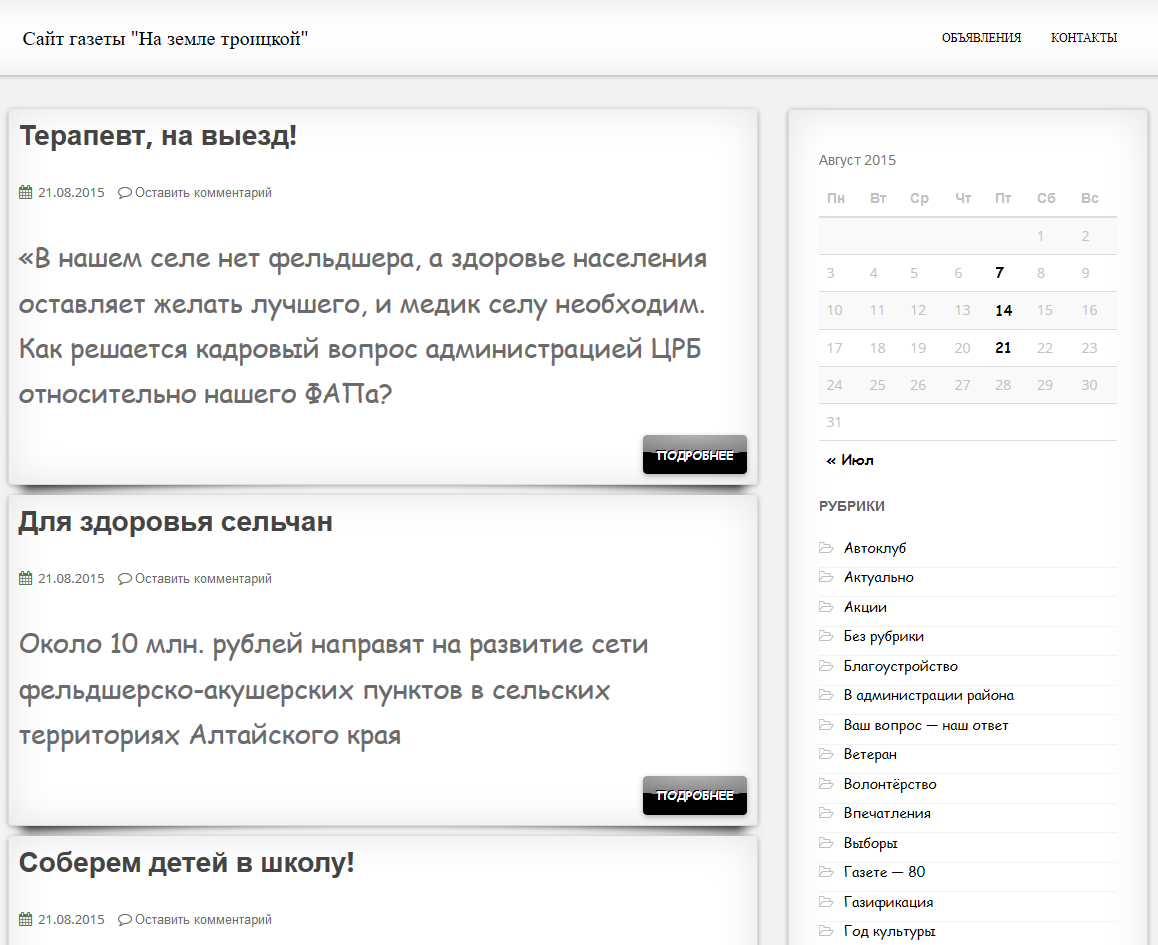Viewport: 1158px width, 945px height.
Task: Open the Выборы category
Action: (870, 843)
